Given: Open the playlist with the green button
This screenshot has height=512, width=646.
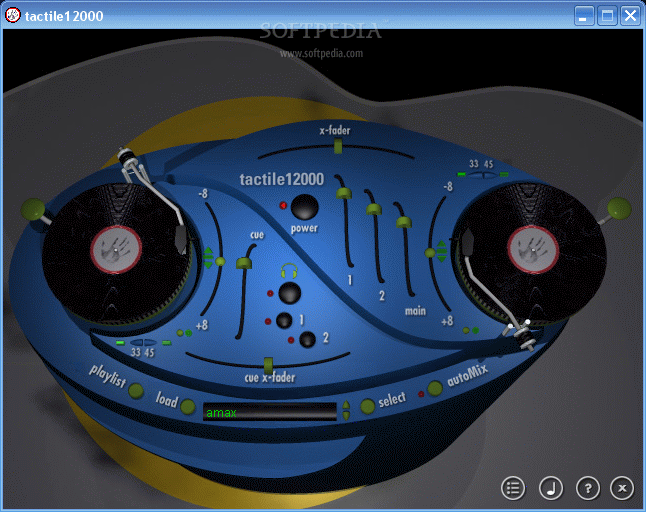Looking at the screenshot, I should pyautogui.click(x=136, y=390).
